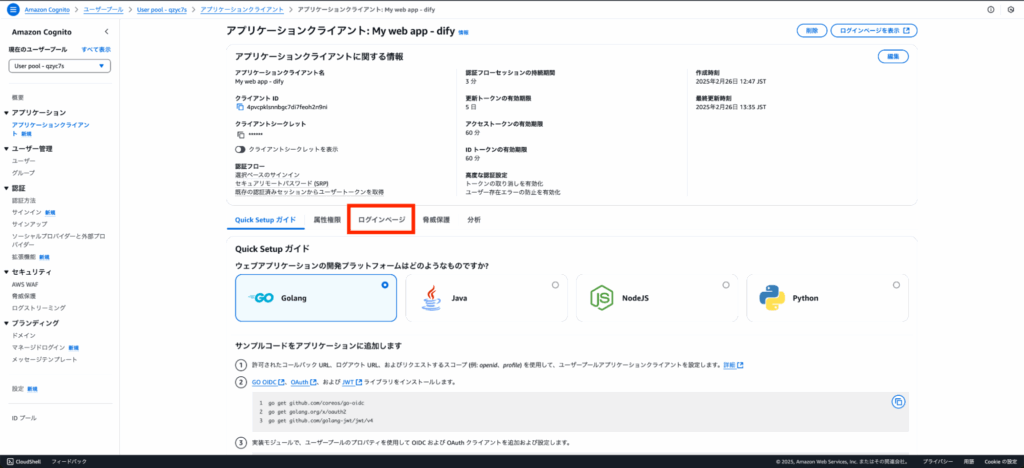The image size is (1024, 468).
Task: Open ユーザー in the sidebar
Action: 24,161
